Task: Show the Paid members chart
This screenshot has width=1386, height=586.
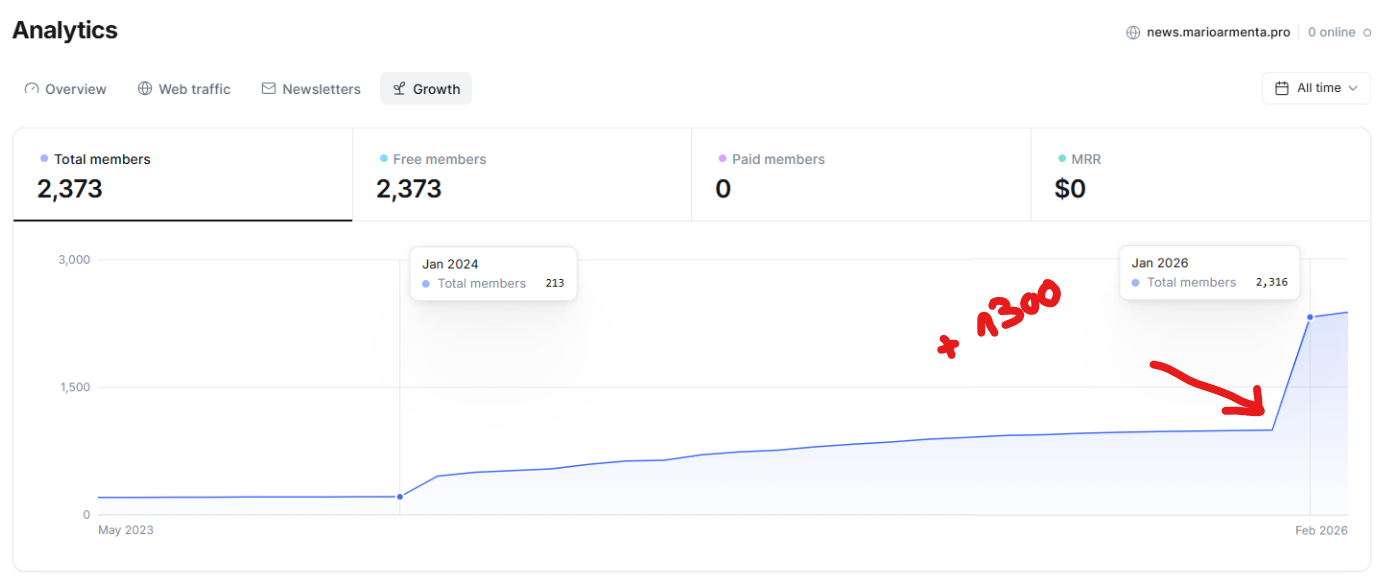Action: (860, 175)
